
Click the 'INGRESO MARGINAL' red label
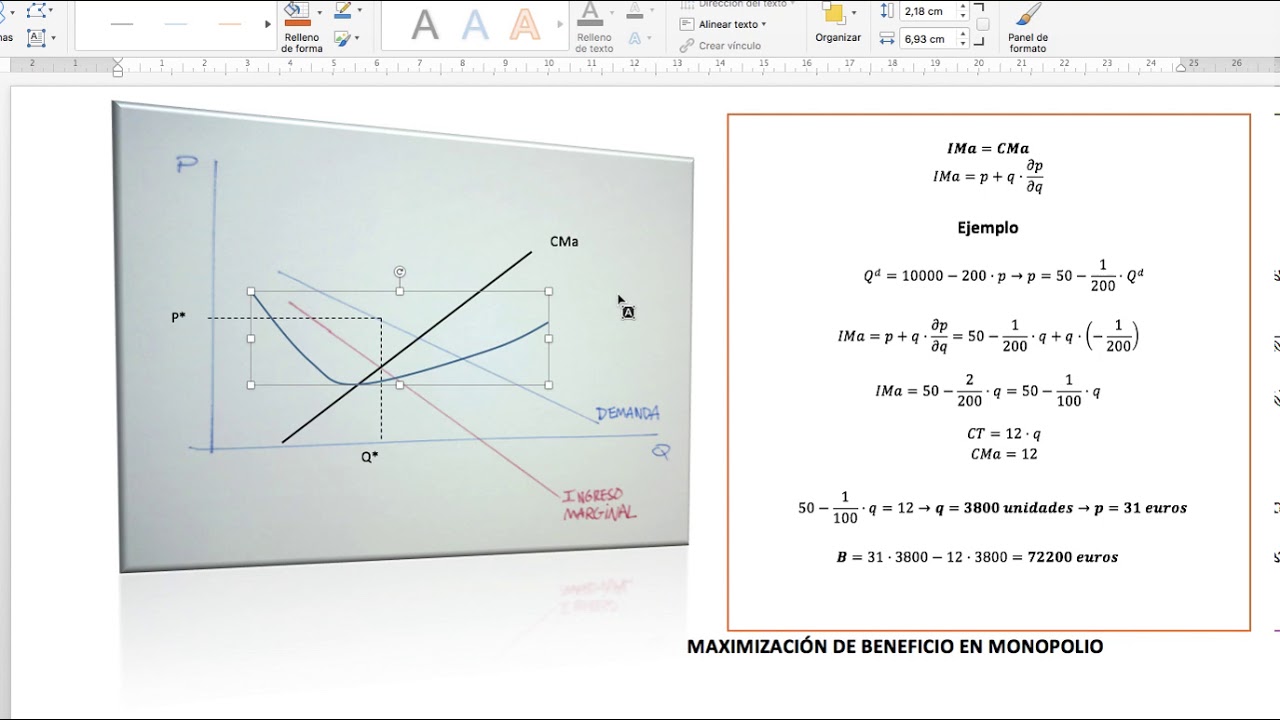(600, 504)
